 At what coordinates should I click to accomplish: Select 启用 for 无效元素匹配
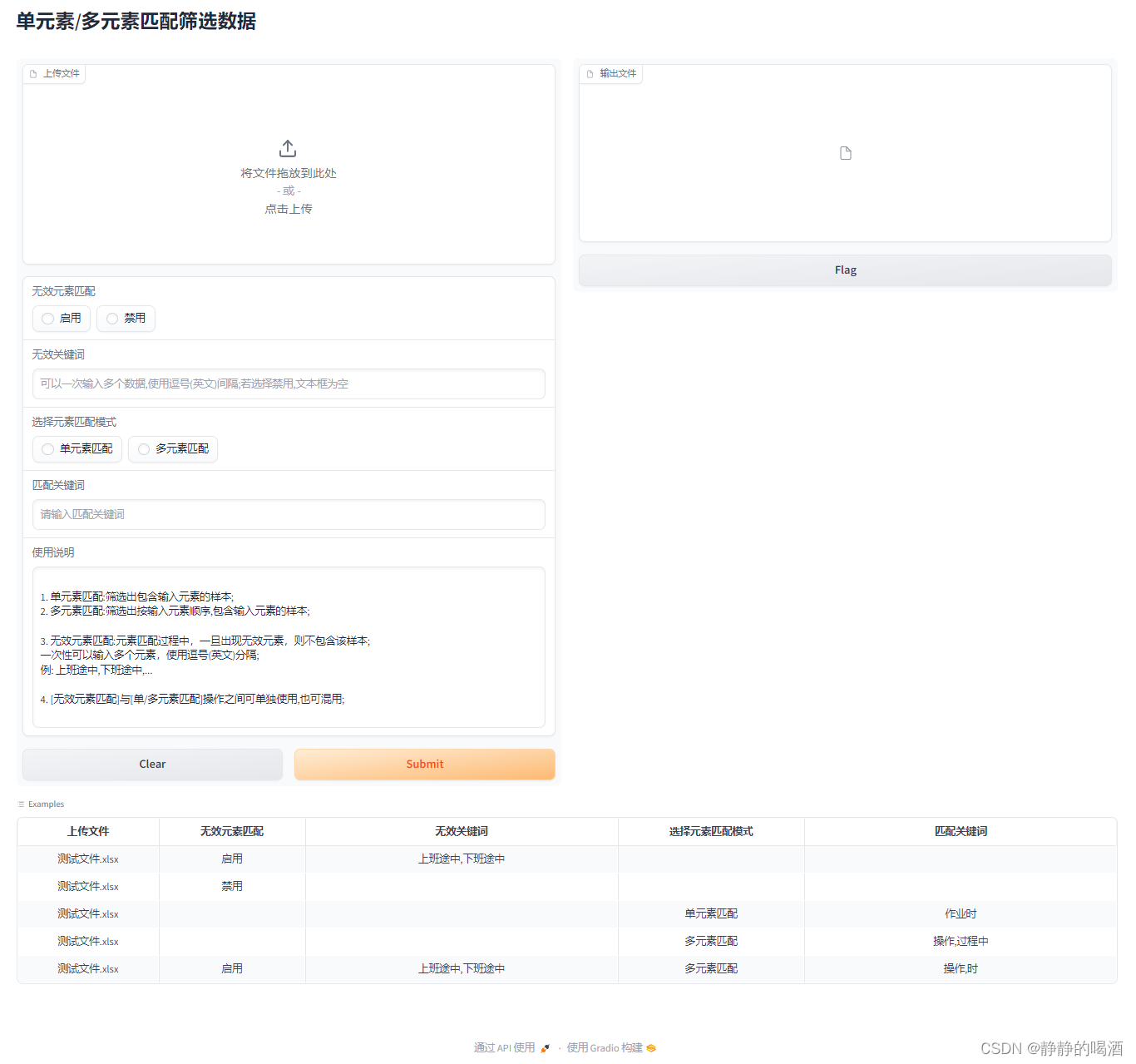62,319
